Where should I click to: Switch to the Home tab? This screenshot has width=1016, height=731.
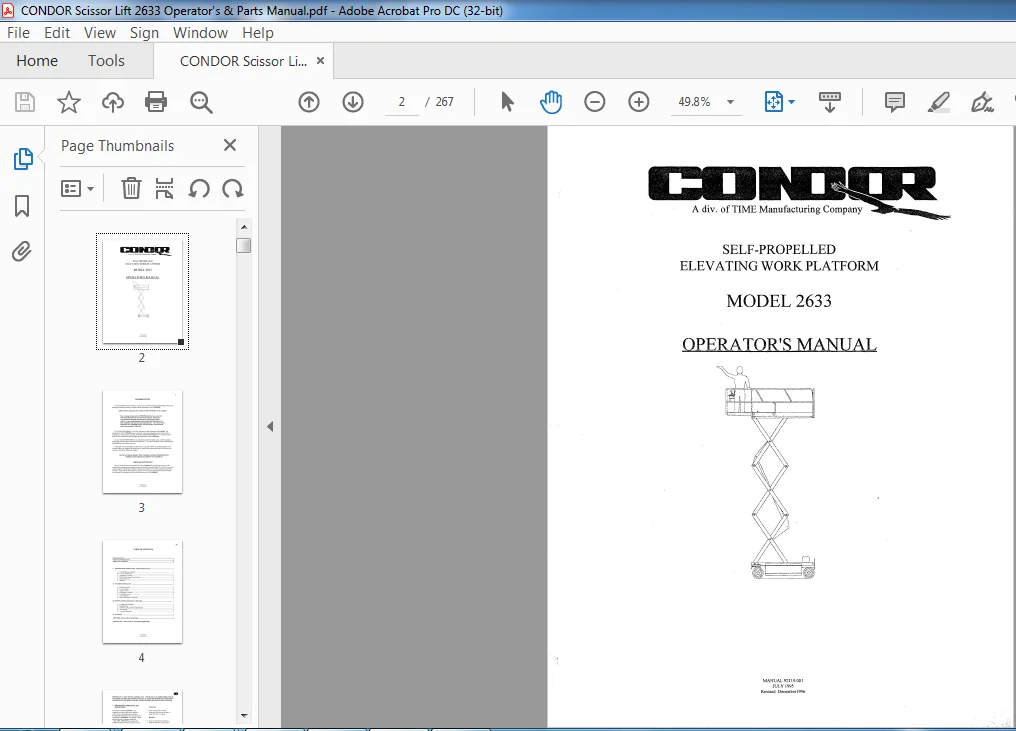tap(37, 61)
